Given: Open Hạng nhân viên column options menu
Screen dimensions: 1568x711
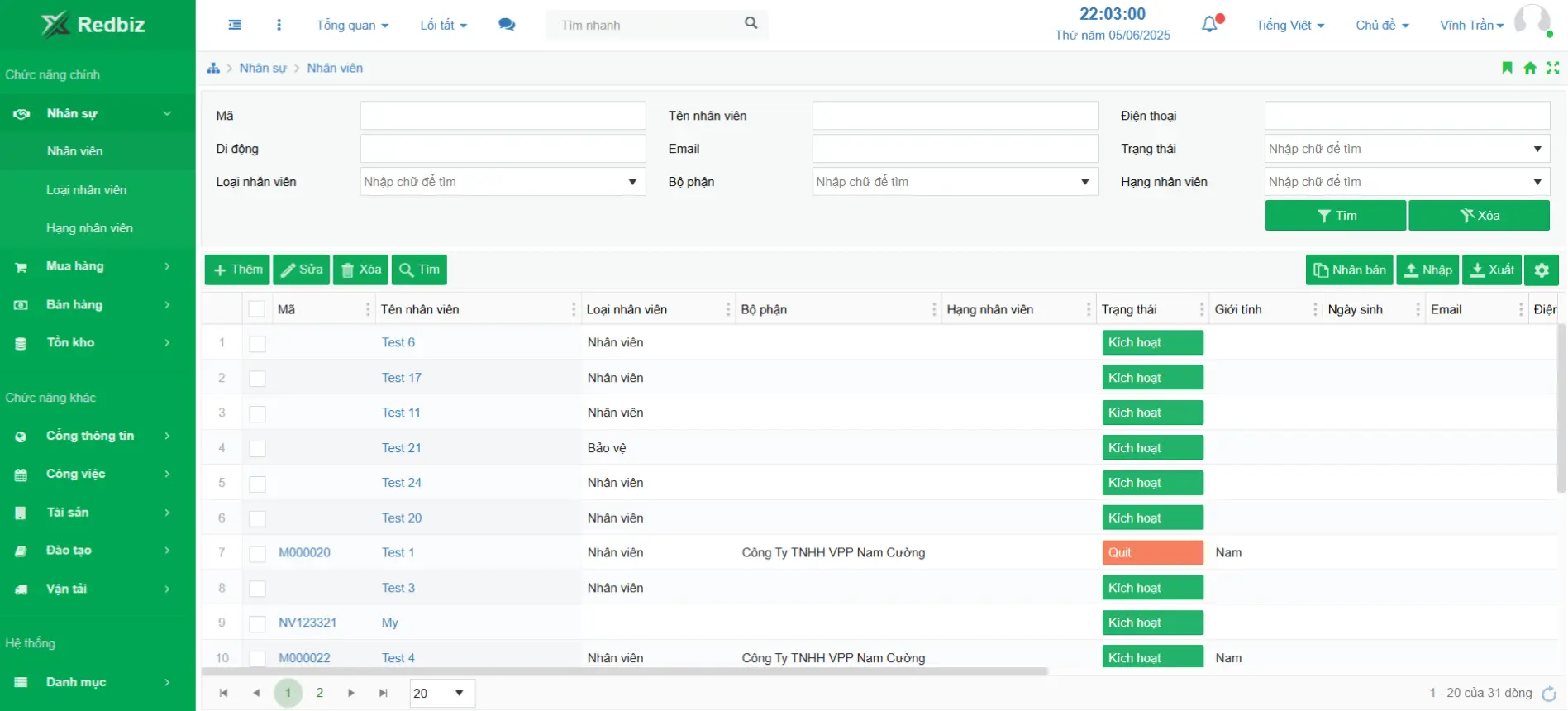Looking at the screenshot, I should click(1089, 309).
